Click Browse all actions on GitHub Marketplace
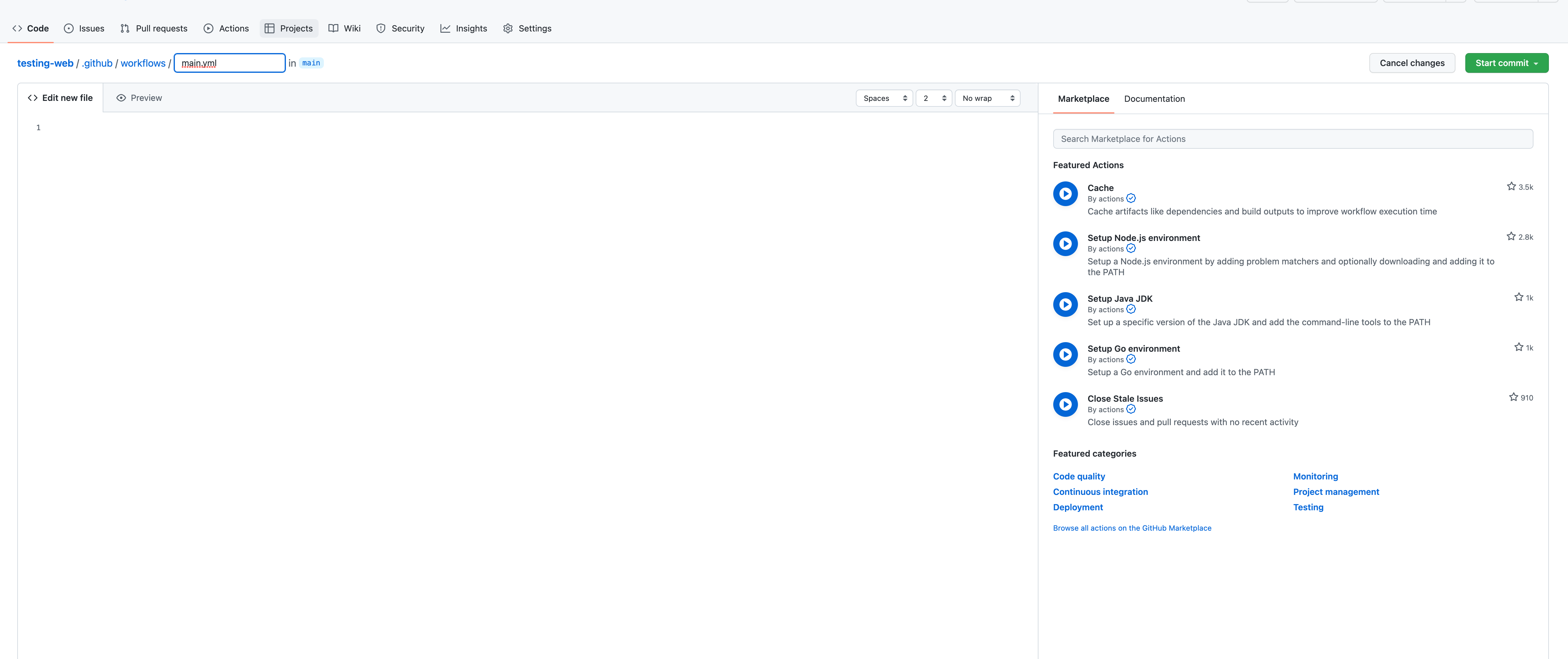Viewport: 1568px width, 659px height. point(1132,528)
